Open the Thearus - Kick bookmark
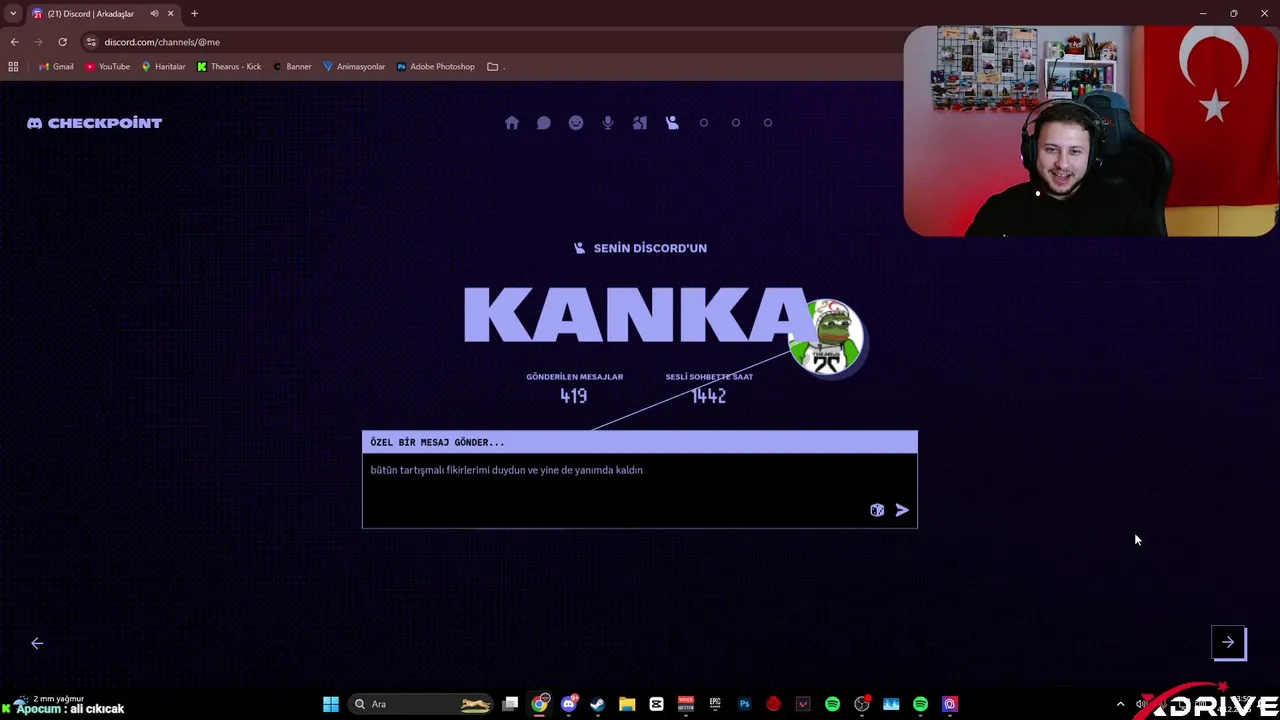Screen dimensions: 1280x720 tap(229, 67)
